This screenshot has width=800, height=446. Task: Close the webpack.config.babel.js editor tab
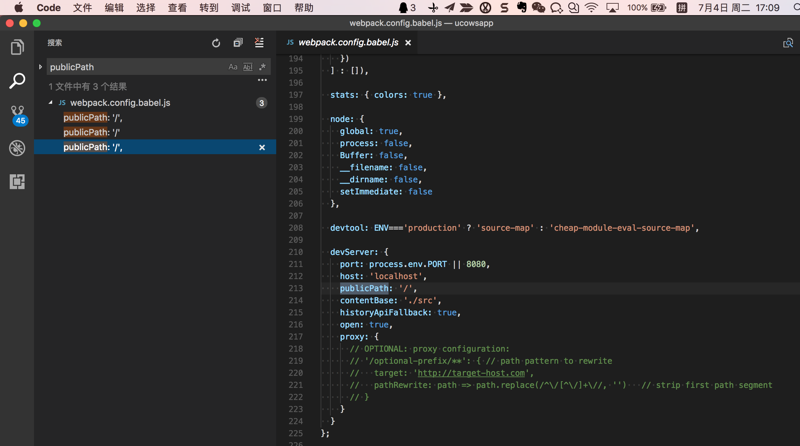tap(408, 43)
